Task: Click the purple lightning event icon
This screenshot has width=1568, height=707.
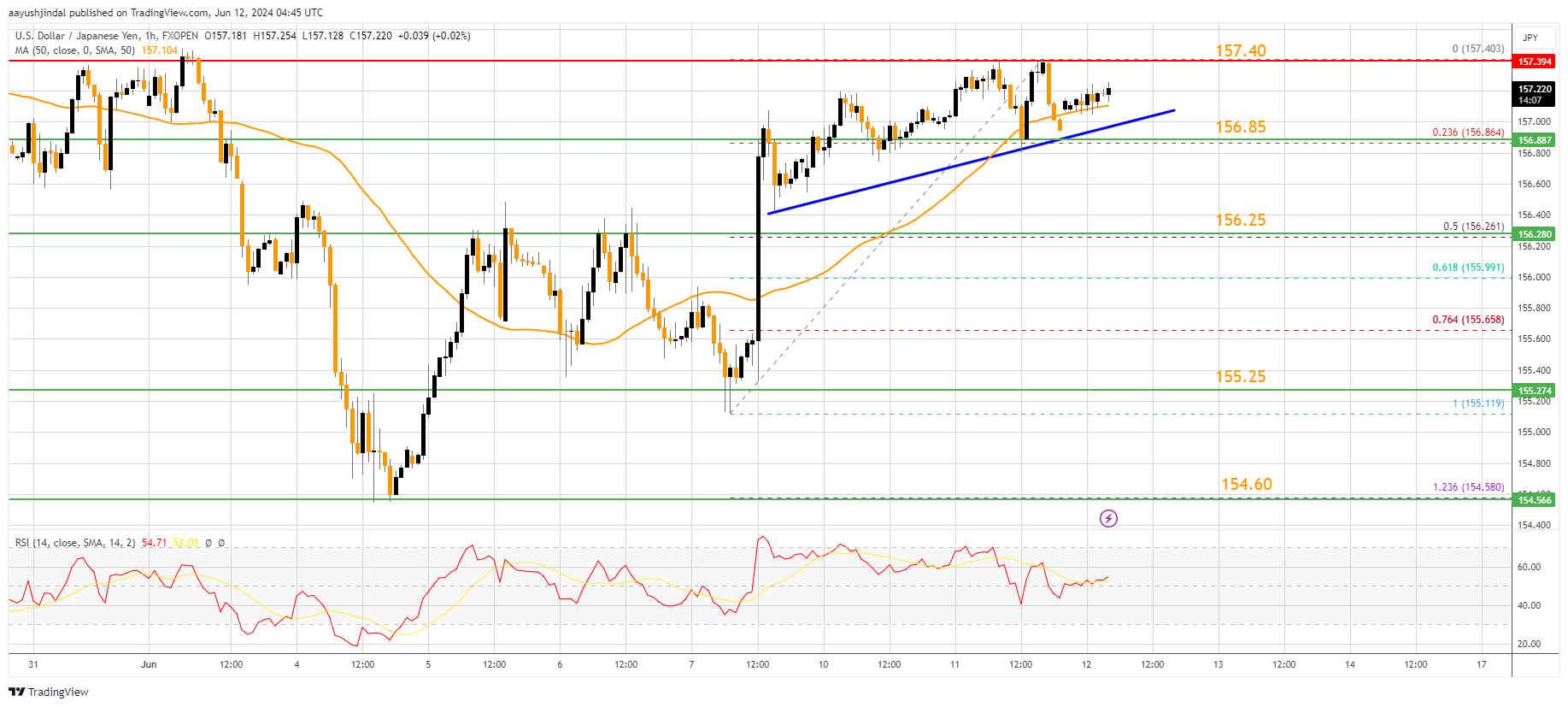Action: [x=1108, y=518]
